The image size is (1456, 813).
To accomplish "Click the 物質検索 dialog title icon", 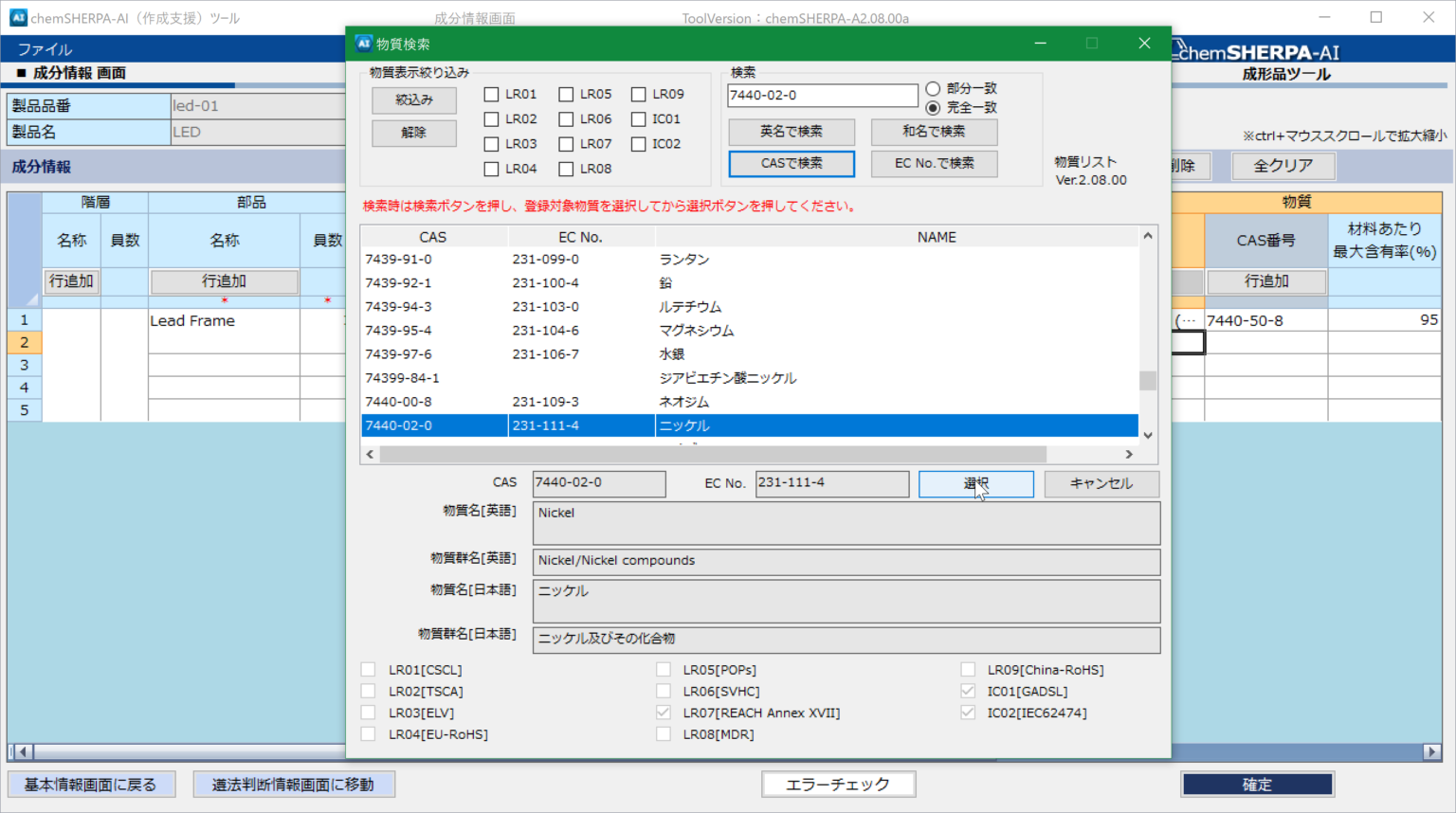I will click(x=363, y=44).
